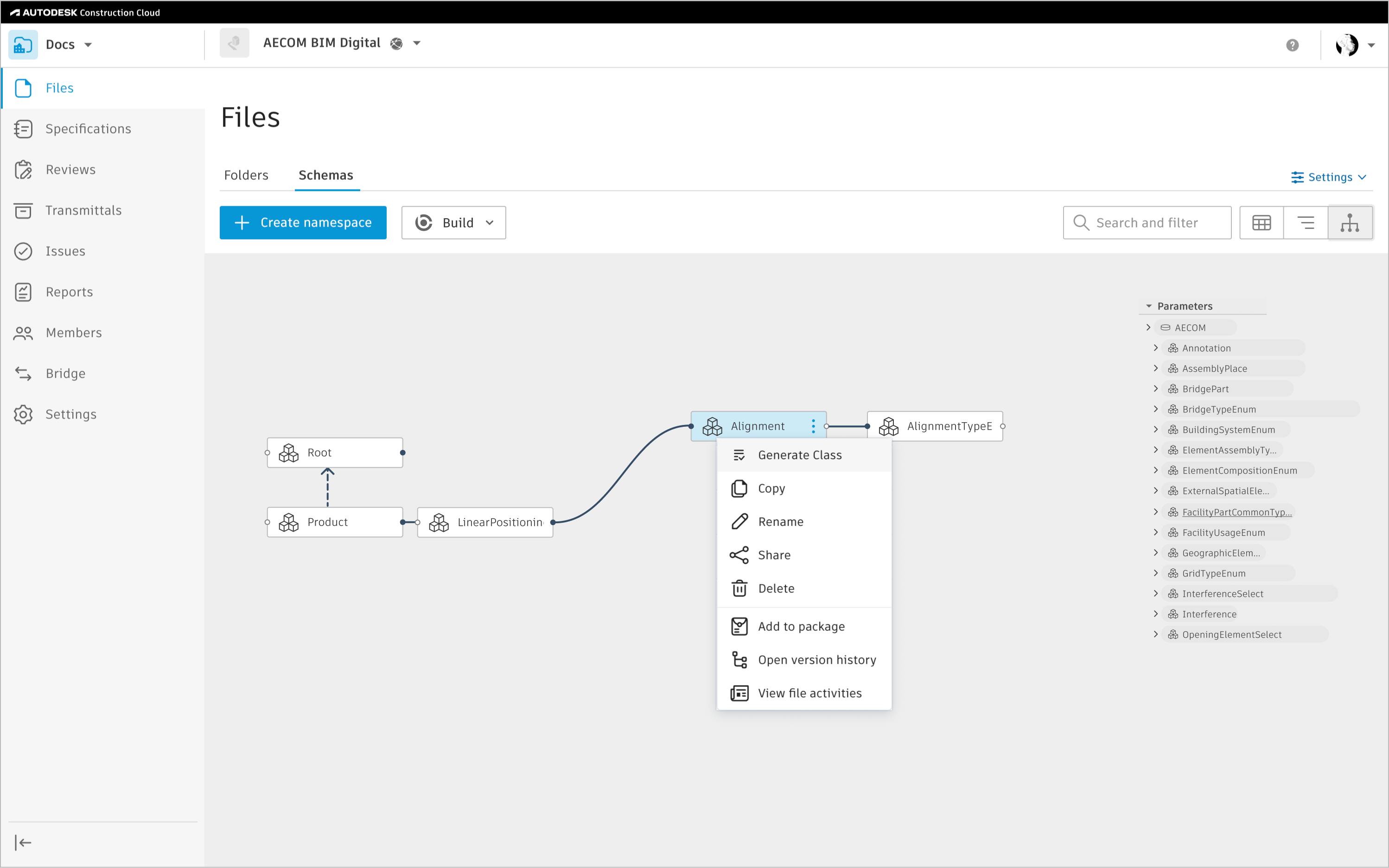Viewport: 1389px width, 868px height.
Task: Click the AECOM BIM Digital project thumbnail
Action: point(234,43)
